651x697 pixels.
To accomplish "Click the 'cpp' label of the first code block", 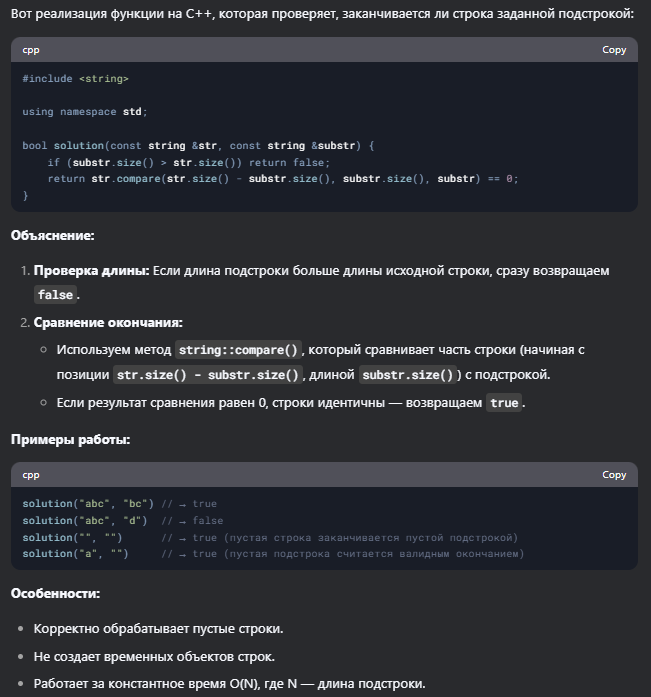I will [x=31, y=50].
